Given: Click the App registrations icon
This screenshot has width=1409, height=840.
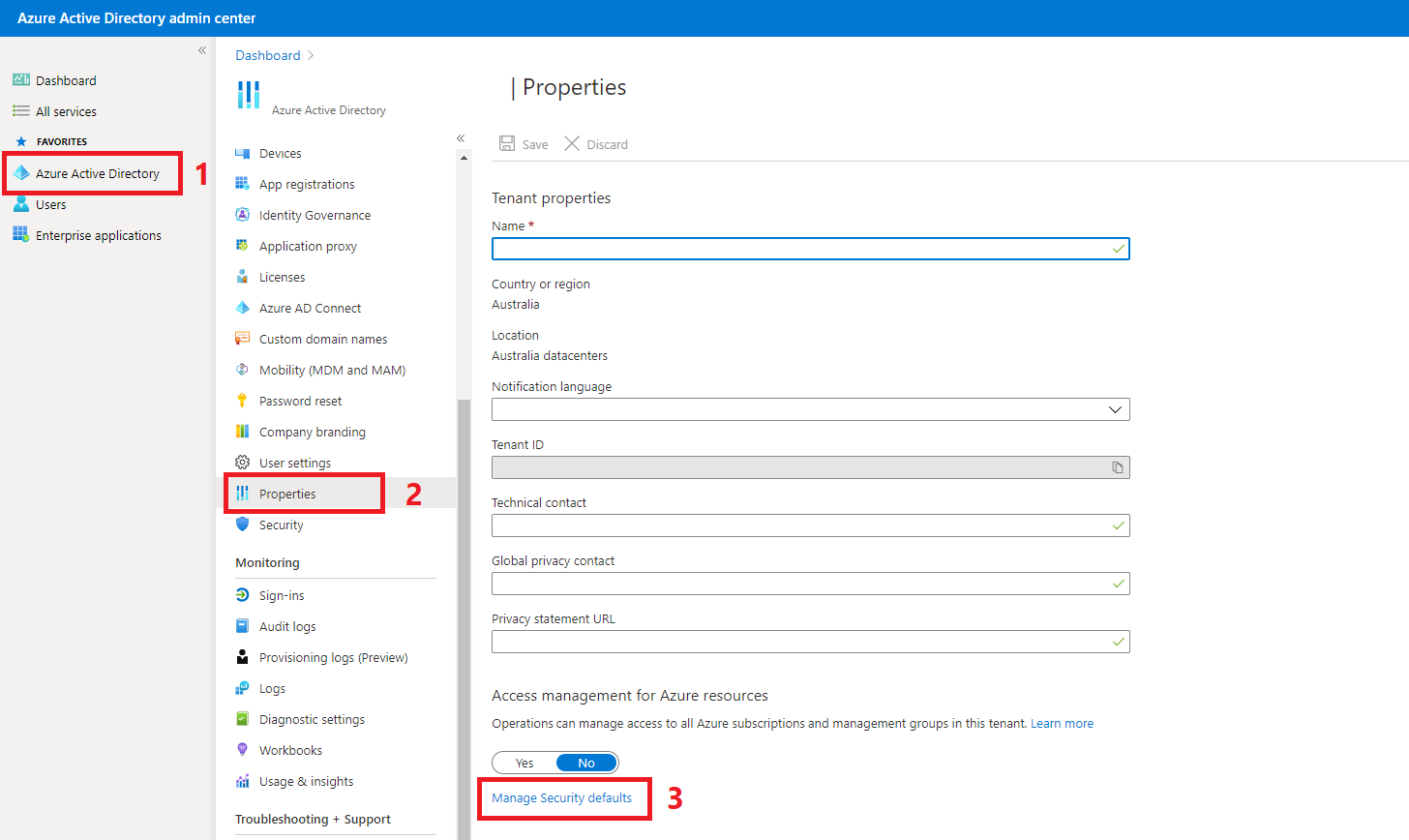Looking at the screenshot, I should click(243, 184).
